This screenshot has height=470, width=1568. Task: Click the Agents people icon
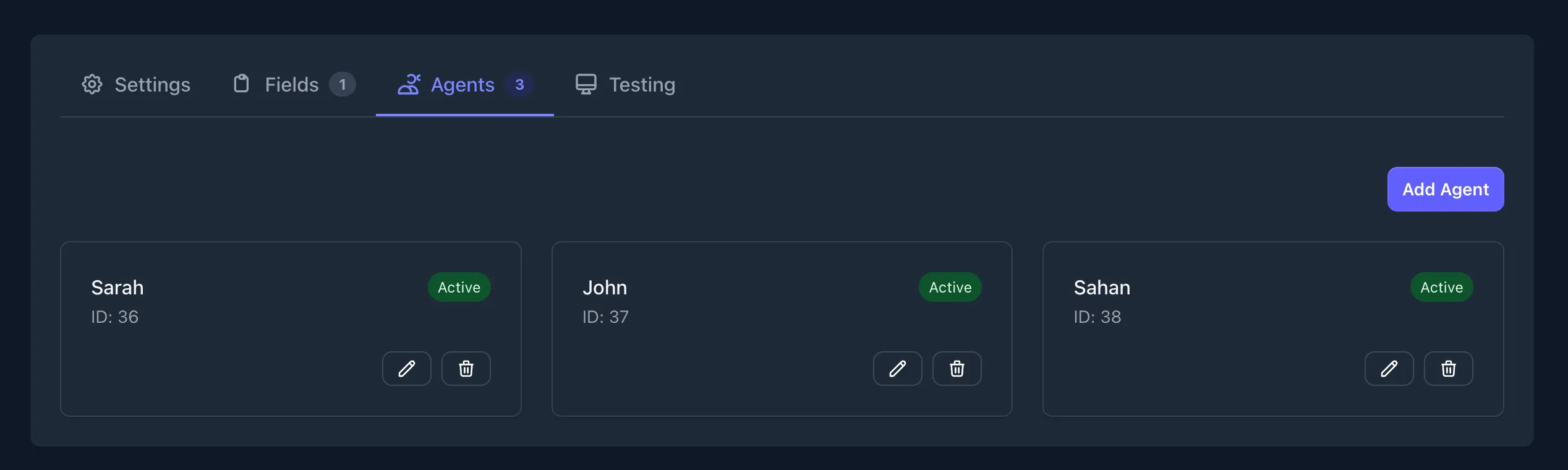(x=409, y=84)
